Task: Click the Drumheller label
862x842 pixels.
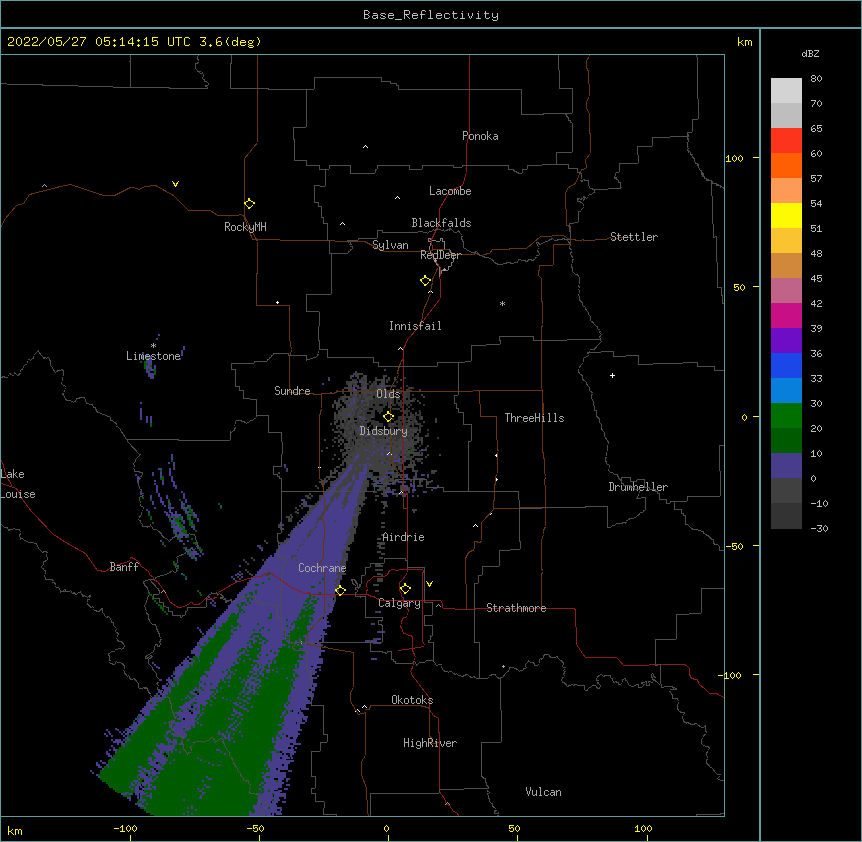Action: (x=638, y=487)
